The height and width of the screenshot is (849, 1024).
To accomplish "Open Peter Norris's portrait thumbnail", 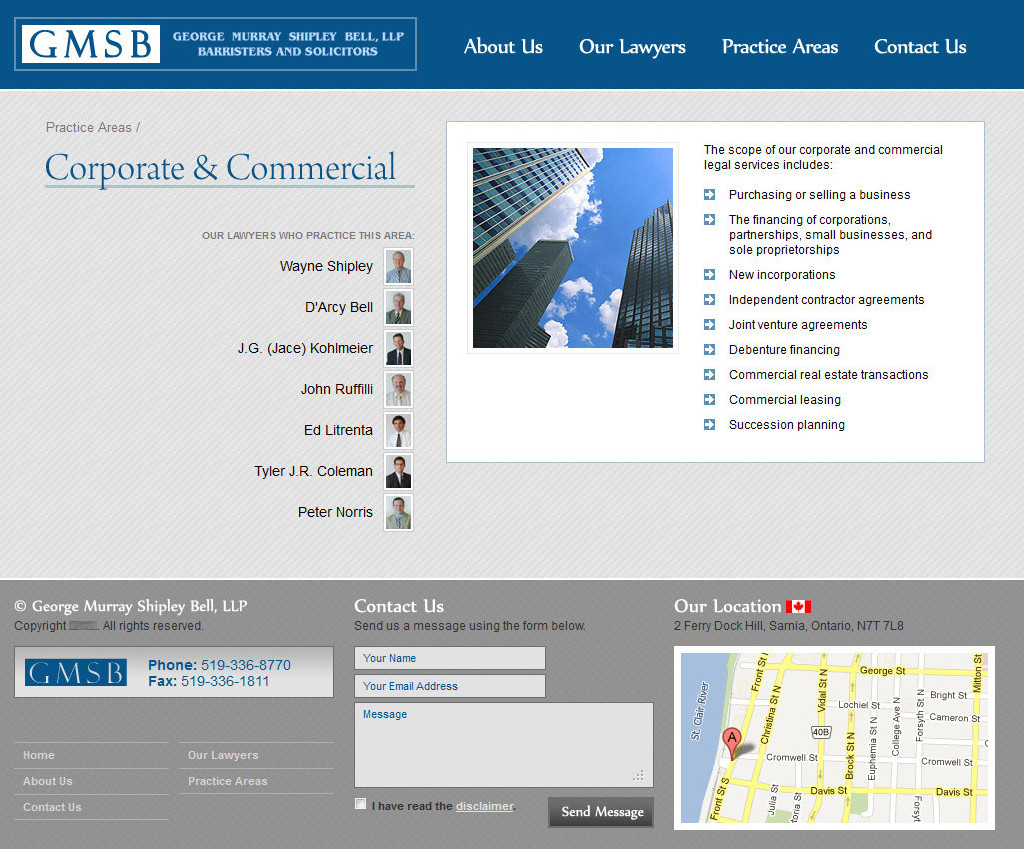I will (x=399, y=512).
